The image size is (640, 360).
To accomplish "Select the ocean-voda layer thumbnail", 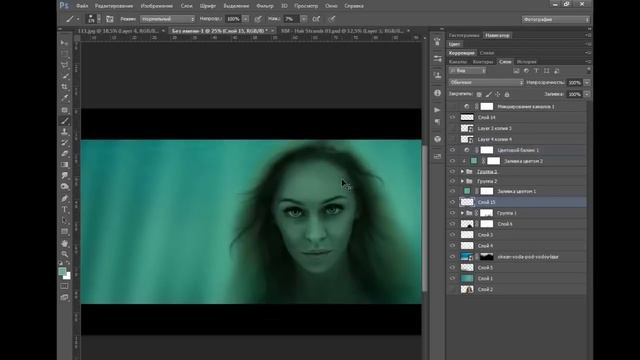I will 467,257.
